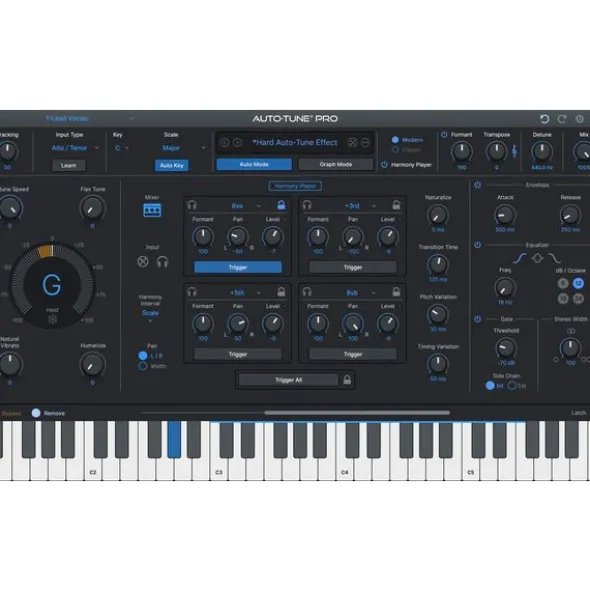Expand the Harmony Interval Scale dropdown
590x591 pixels.
click(x=150, y=315)
